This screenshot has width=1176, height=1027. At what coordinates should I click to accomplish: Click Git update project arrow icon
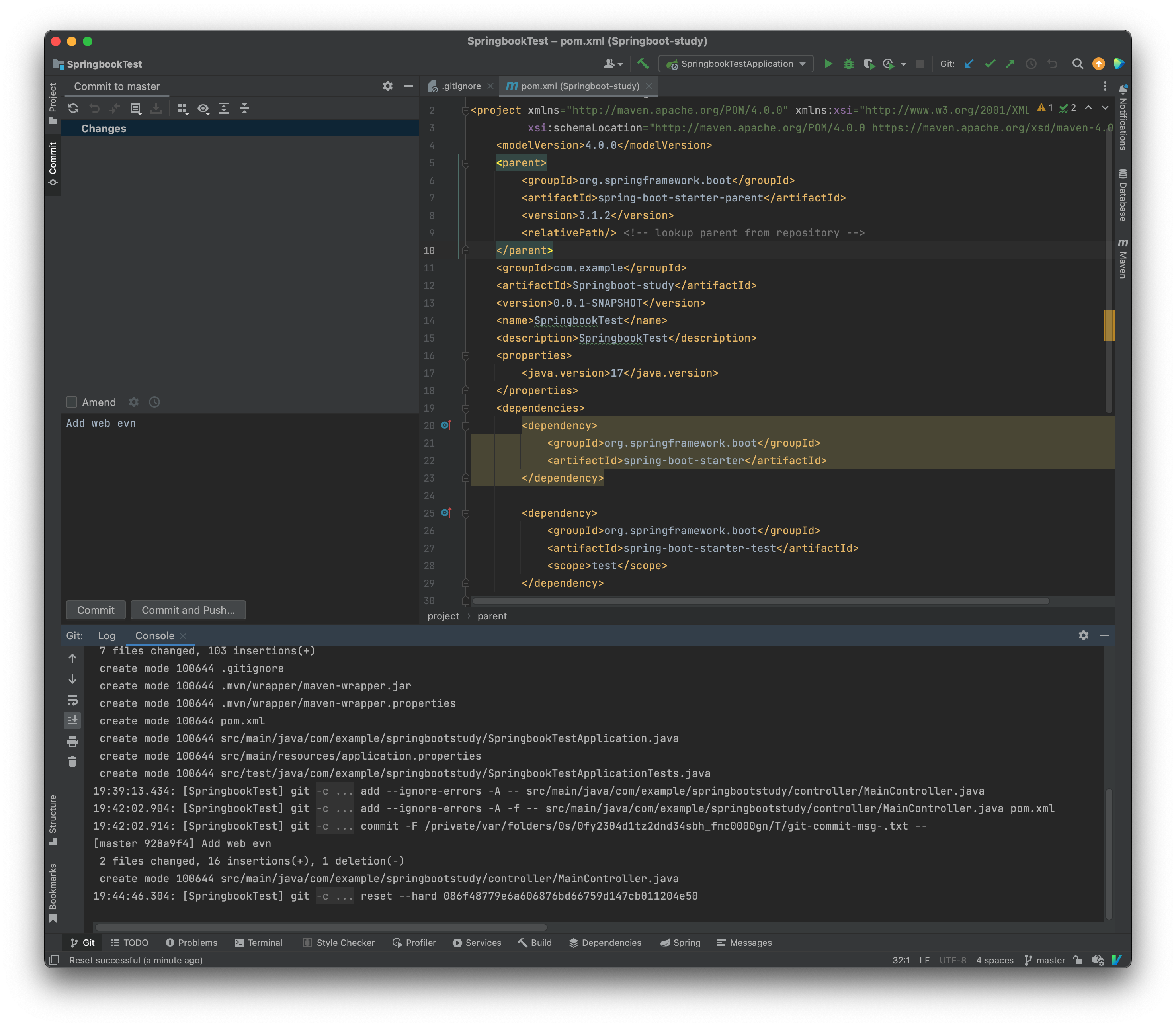969,64
